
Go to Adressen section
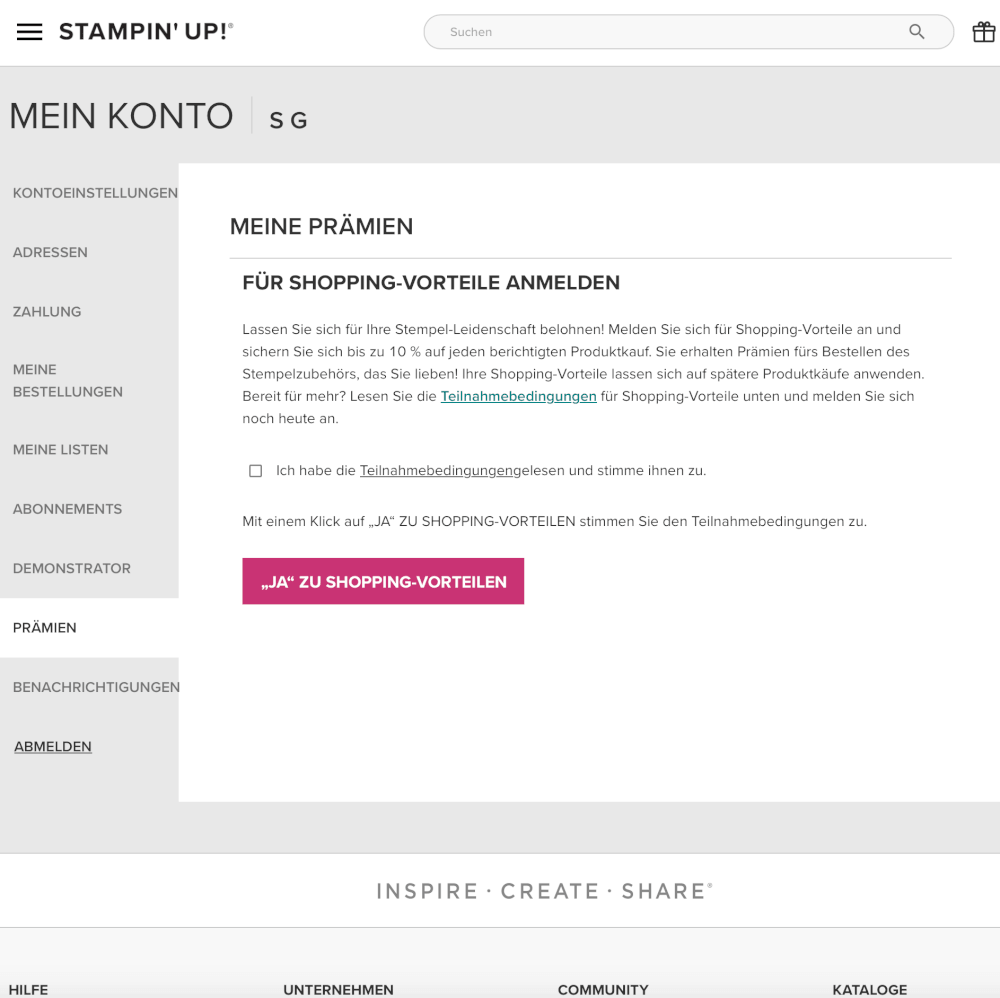click(50, 252)
